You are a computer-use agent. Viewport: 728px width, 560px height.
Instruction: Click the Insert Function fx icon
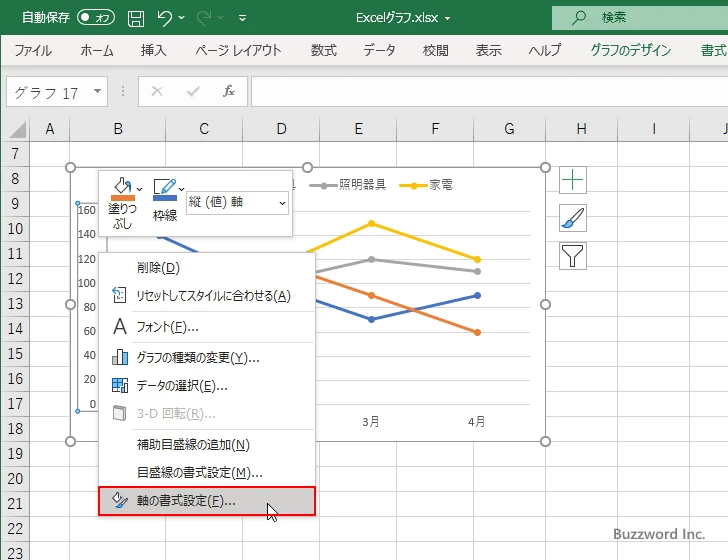[x=229, y=91]
